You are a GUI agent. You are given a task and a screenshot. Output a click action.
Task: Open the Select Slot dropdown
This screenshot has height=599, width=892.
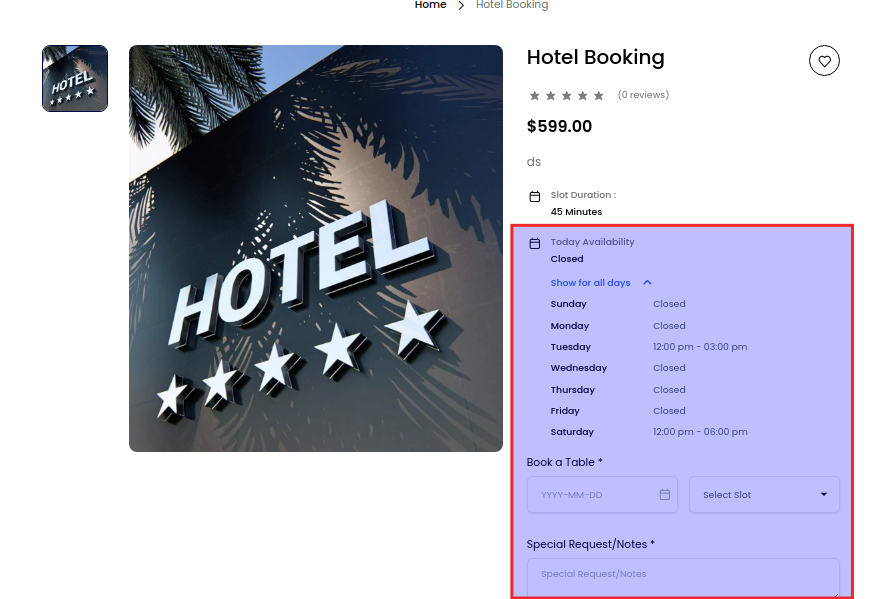point(764,495)
